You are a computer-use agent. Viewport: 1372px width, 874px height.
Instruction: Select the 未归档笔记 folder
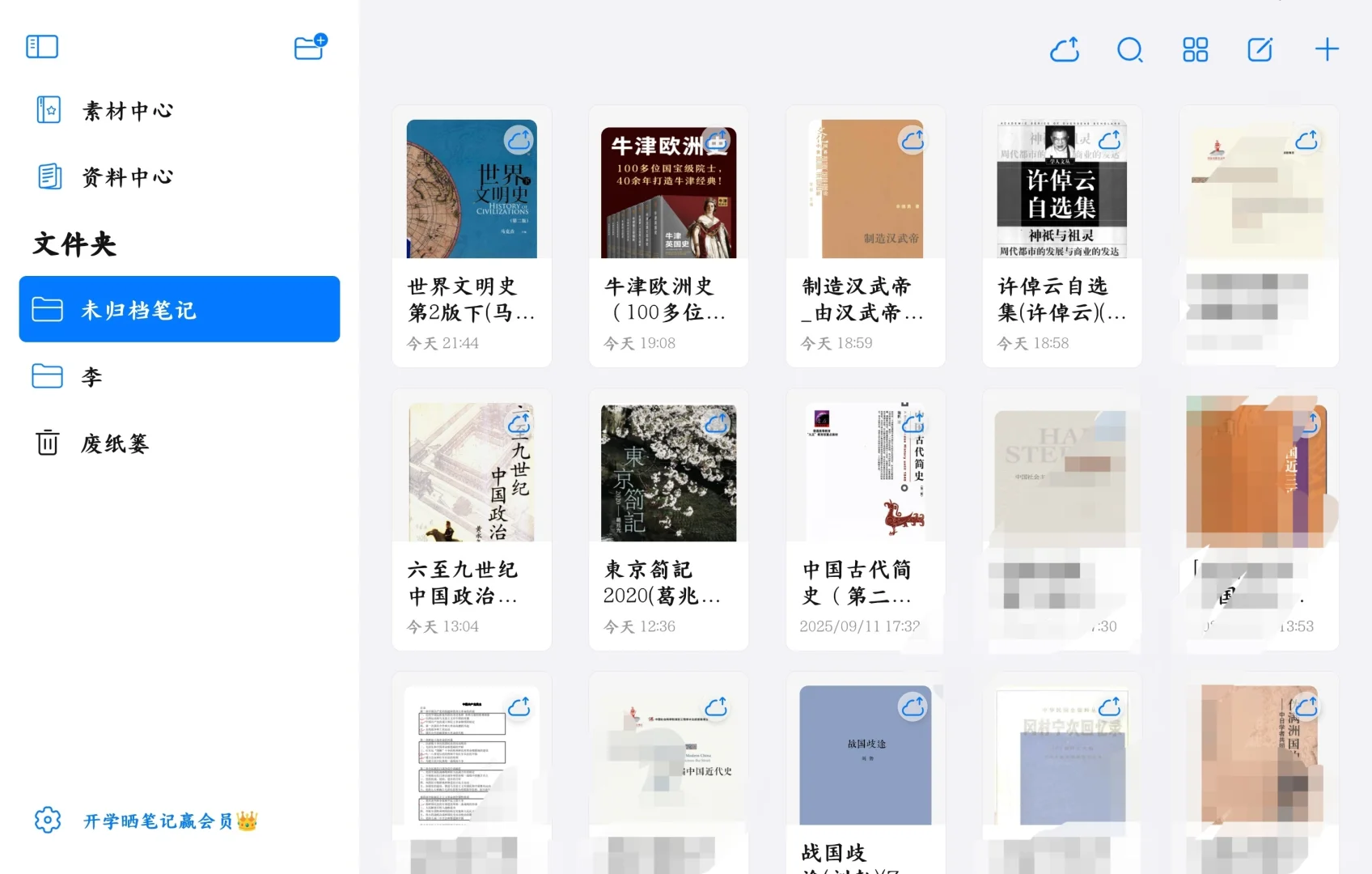[180, 309]
